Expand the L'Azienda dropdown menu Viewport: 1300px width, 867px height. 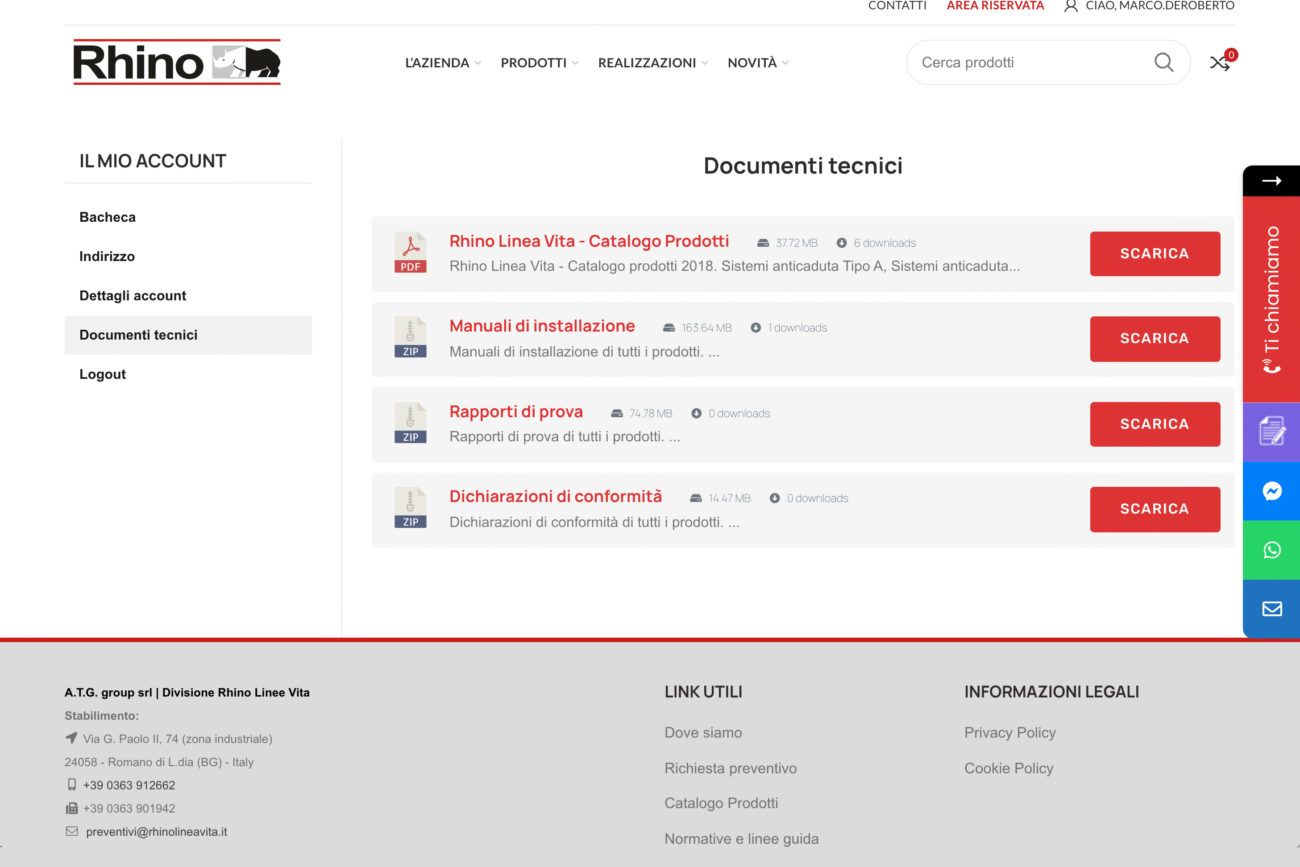[443, 63]
